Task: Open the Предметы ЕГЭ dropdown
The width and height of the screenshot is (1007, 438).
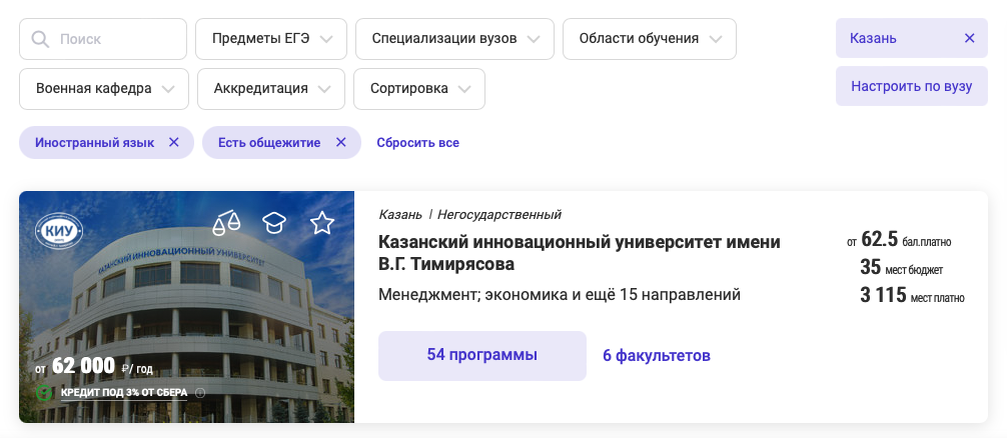Action: pos(271,39)
